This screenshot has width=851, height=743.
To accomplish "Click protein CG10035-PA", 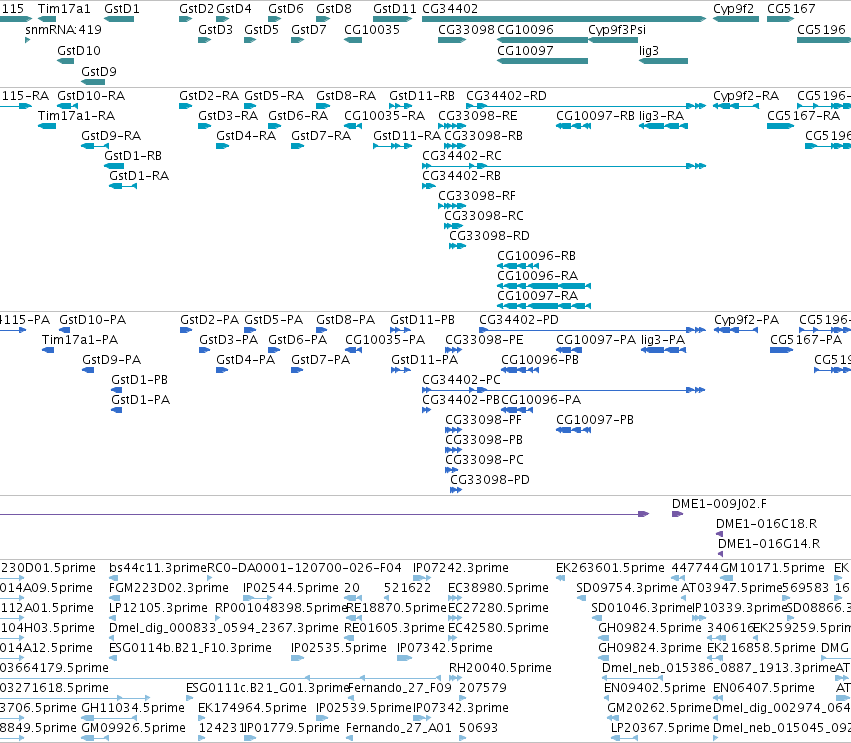I will tap(385, 340).
